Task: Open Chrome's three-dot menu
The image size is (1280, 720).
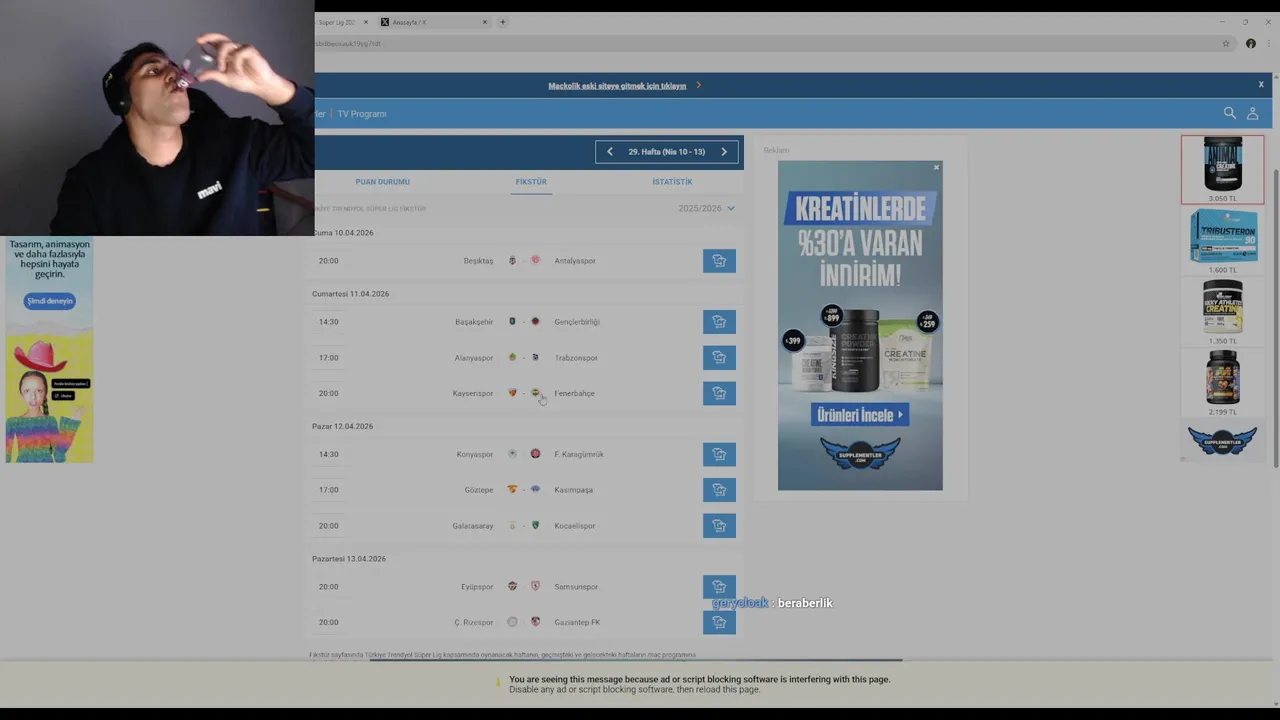Action: [x=1269, y=44]
